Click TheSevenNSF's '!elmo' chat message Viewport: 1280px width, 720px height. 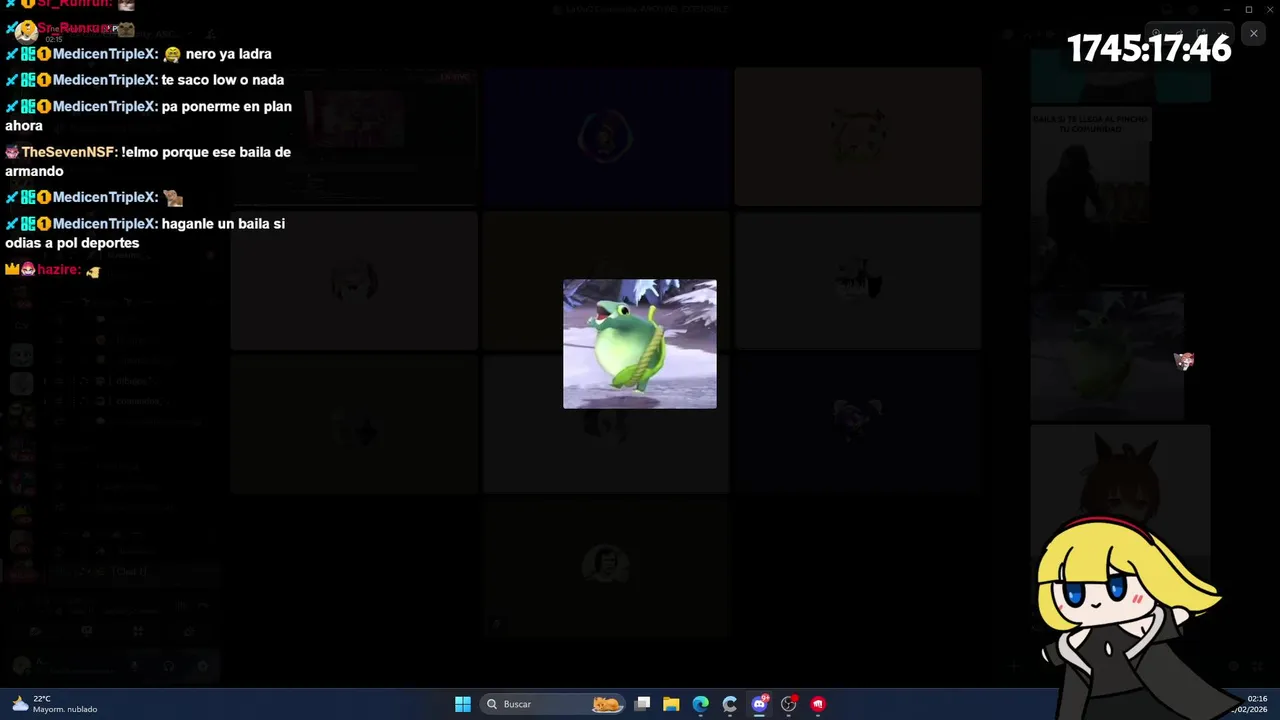click(148, 161)
